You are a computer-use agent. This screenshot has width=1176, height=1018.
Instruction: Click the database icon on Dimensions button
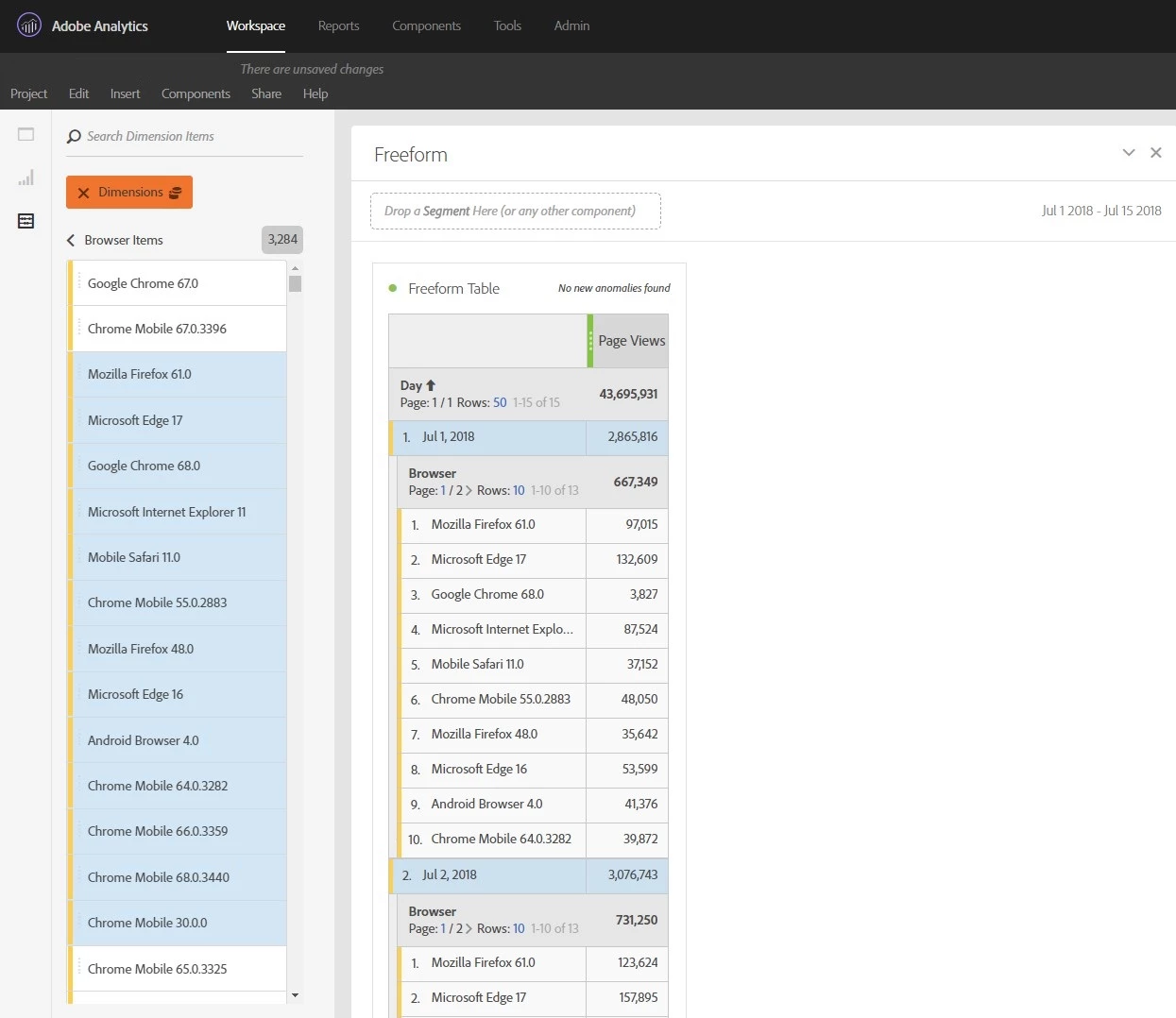175,193
